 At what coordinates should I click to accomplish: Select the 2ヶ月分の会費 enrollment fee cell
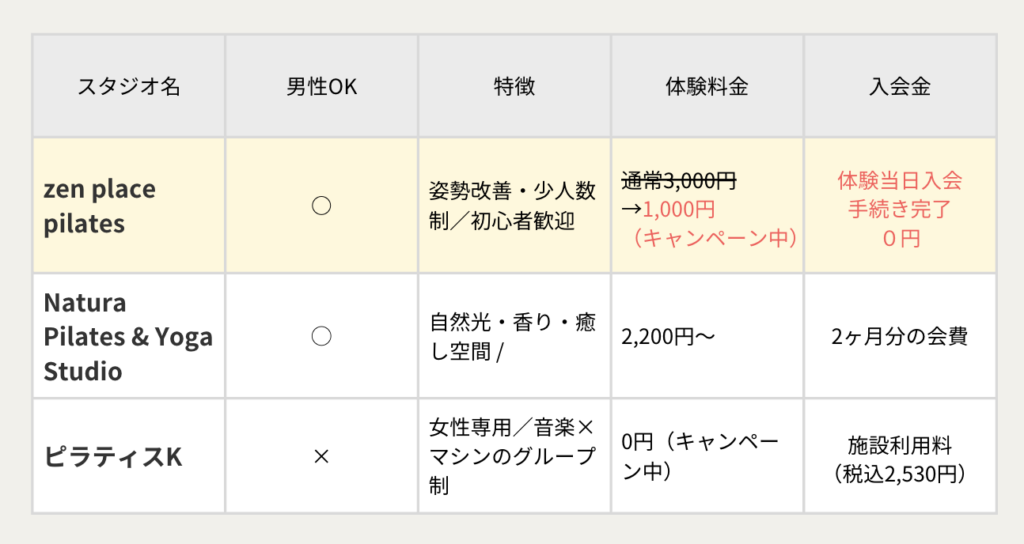pos(899,336)
